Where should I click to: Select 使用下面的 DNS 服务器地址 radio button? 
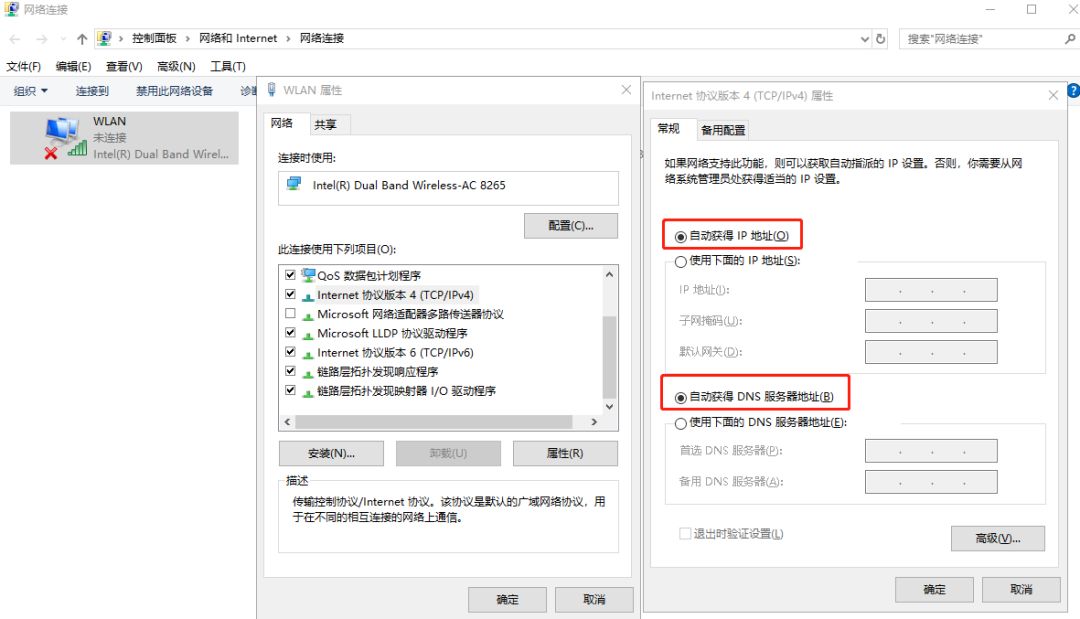[x=681, y=423]
